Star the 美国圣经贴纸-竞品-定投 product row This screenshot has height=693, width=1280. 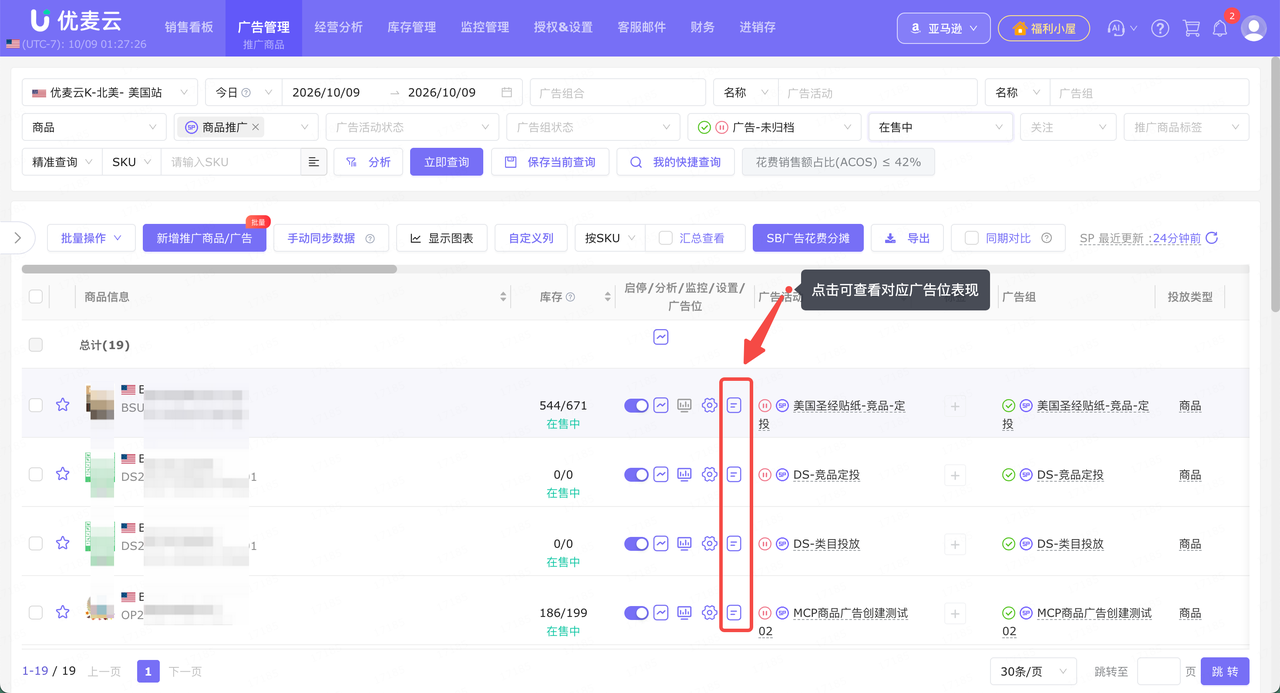coord(63,405)
